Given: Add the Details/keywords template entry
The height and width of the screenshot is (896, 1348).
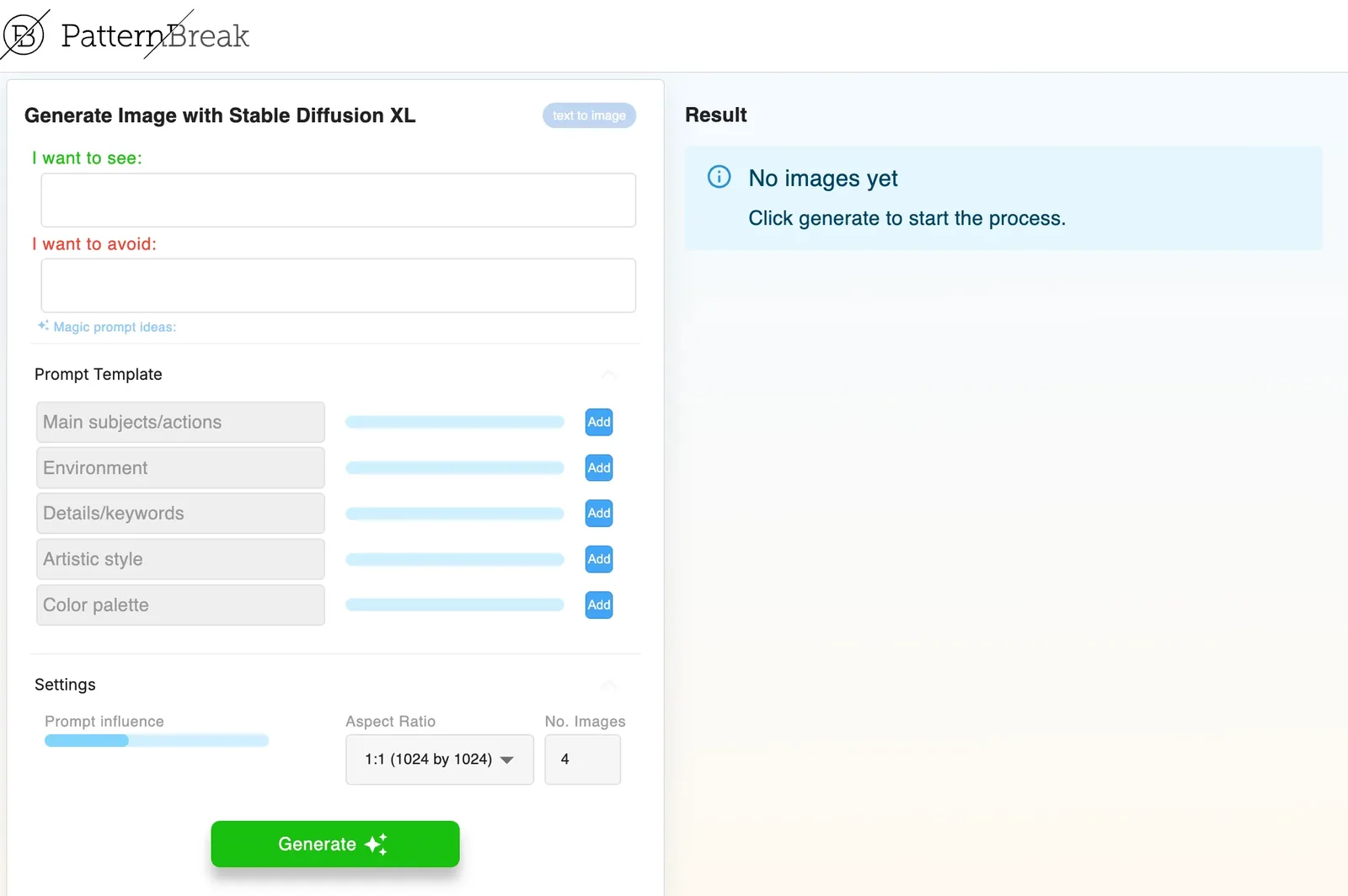Looking at the screenshot, I should [599, 513].
